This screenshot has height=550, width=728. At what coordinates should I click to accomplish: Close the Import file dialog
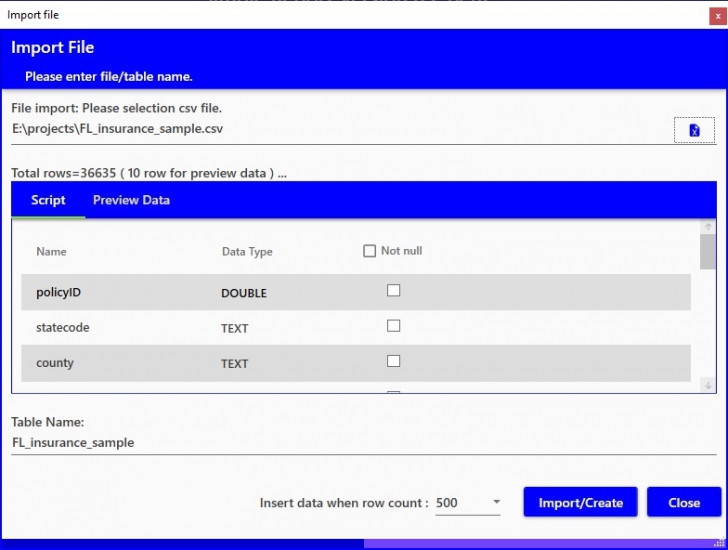pos(718,16)
